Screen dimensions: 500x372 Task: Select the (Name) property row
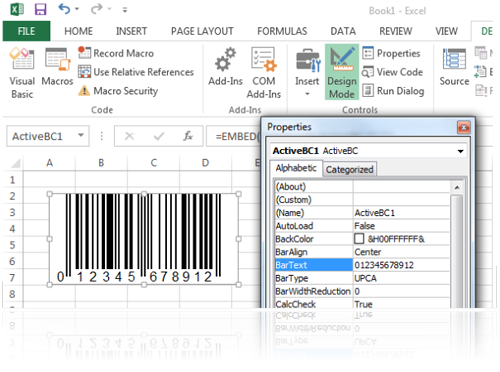362,213
